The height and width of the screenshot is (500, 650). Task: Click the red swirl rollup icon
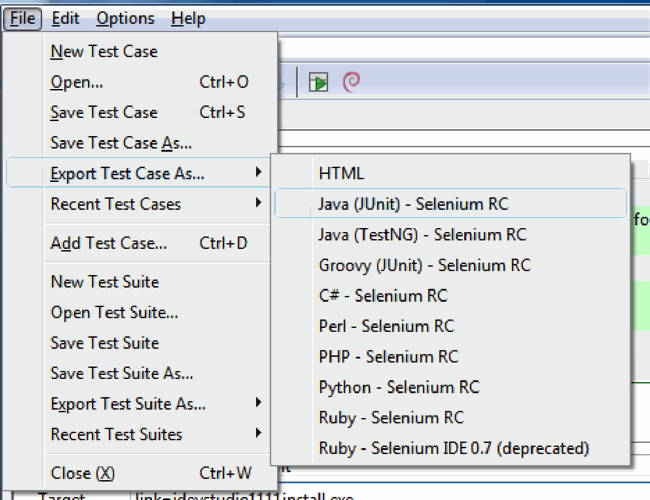351,82
